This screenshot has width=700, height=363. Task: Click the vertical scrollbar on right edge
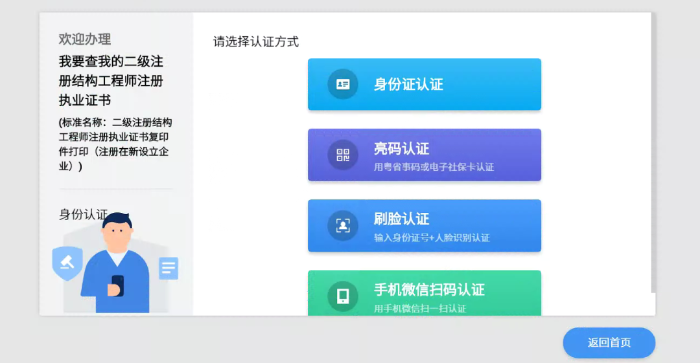pos(653,153)
